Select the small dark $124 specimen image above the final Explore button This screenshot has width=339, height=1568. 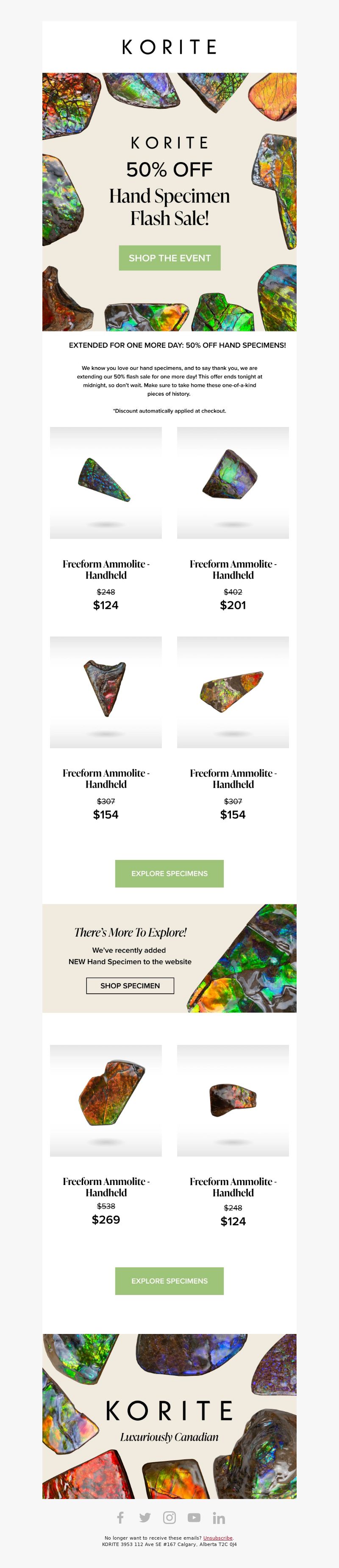coord(233,1100)
